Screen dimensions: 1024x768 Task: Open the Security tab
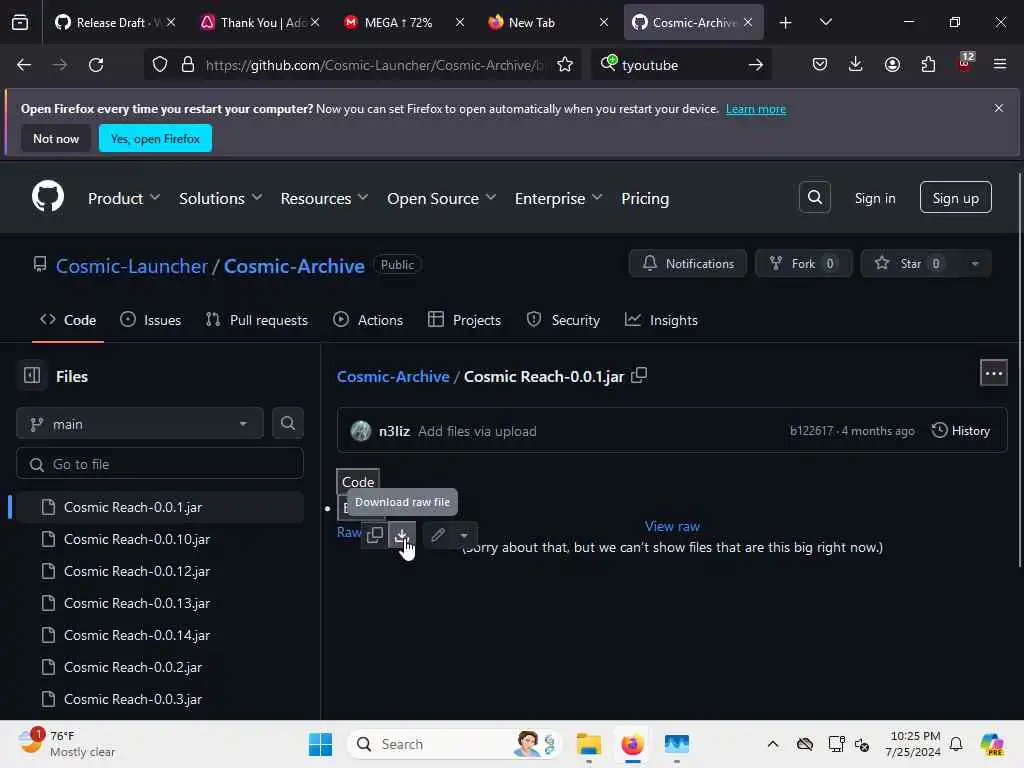tap(563, 320)
